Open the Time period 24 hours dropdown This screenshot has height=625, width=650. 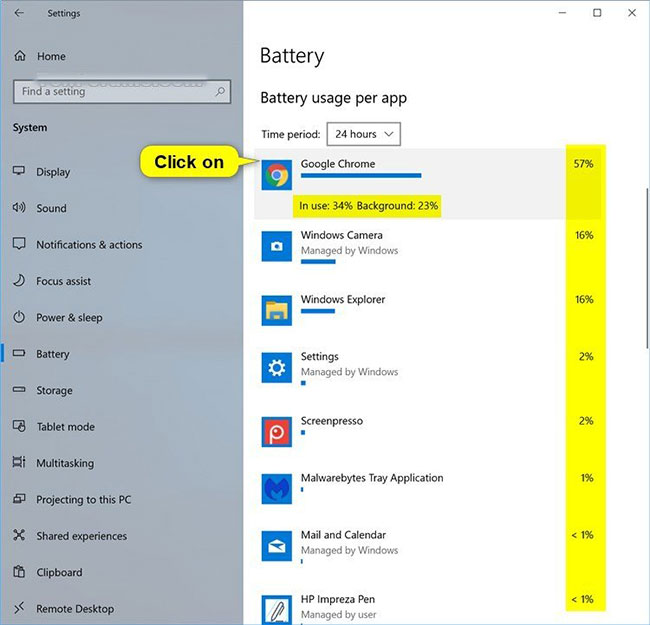coord(364,134)
